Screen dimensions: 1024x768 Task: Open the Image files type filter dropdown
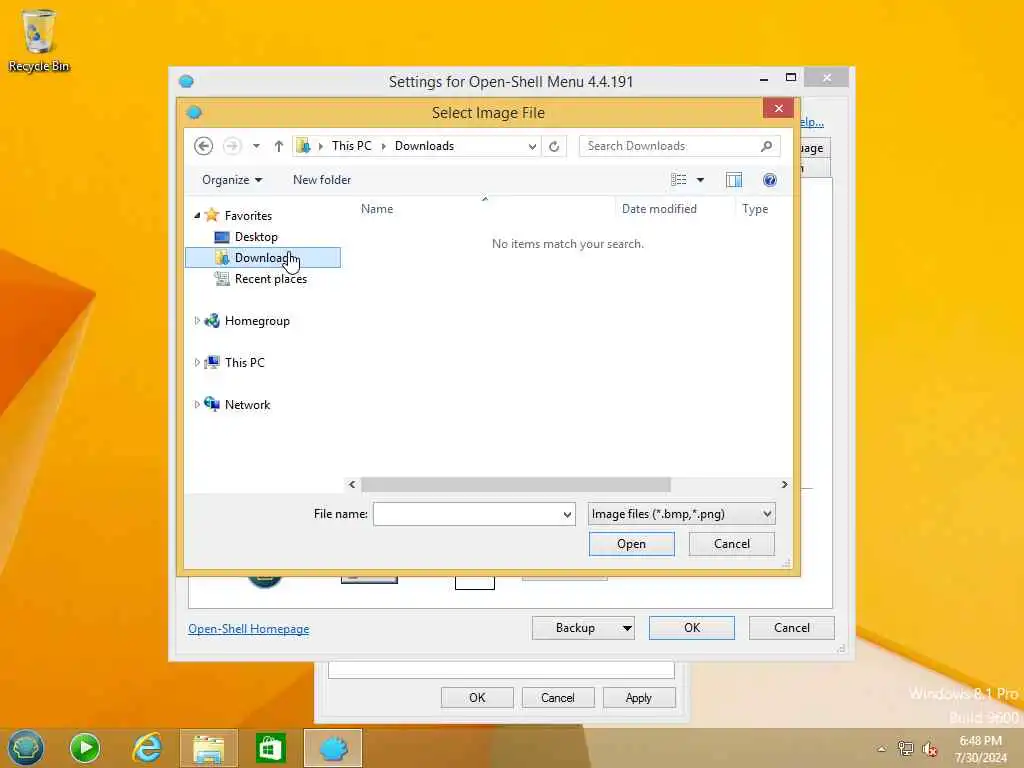tap(681, 514)
